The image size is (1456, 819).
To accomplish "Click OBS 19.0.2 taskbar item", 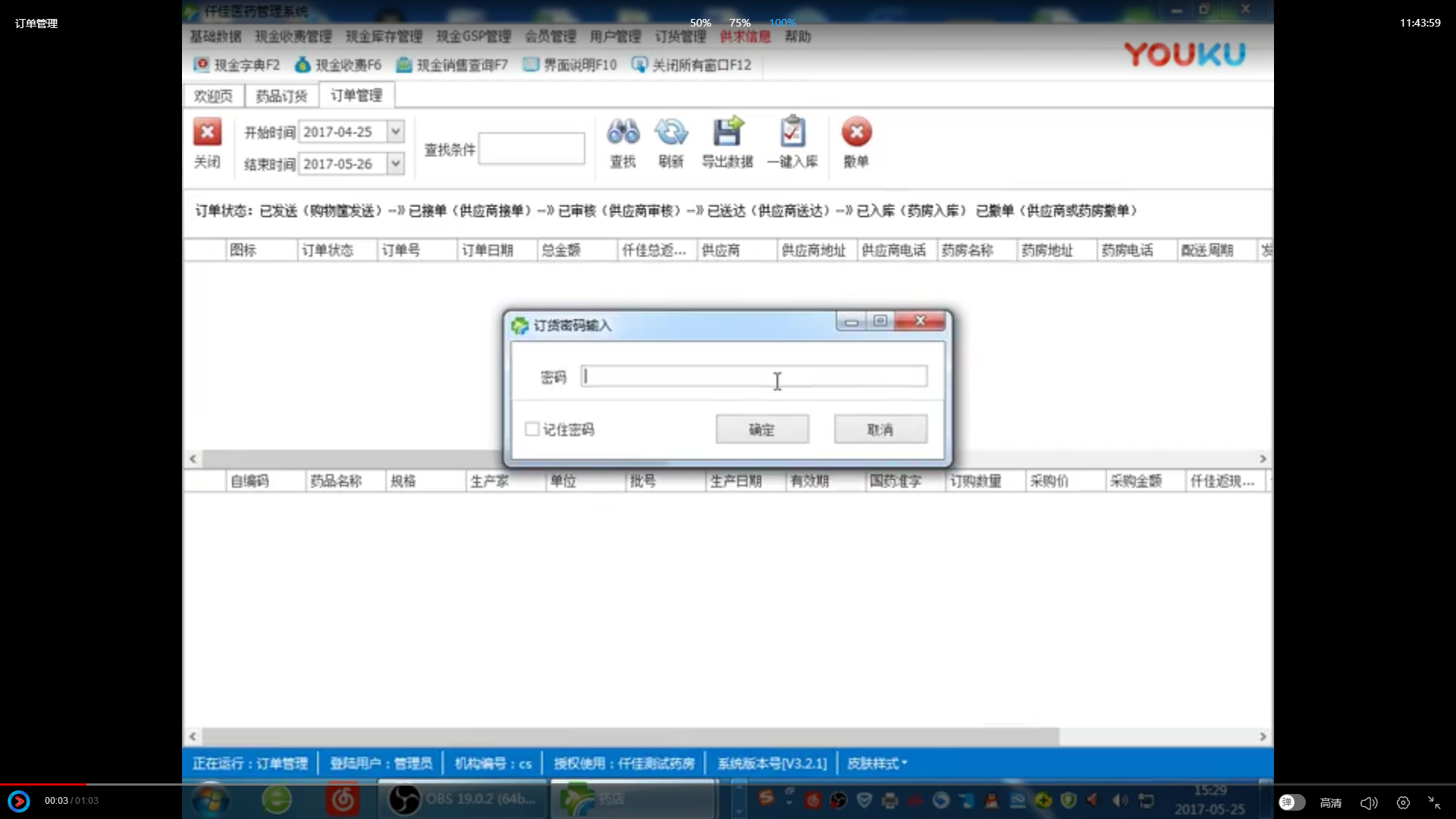I will click(463, 799).
